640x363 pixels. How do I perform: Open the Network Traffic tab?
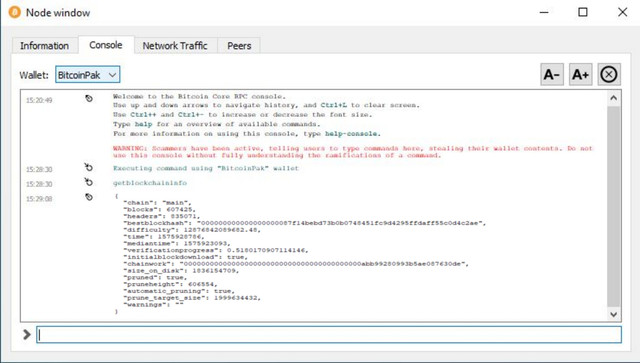pos(175,46)
